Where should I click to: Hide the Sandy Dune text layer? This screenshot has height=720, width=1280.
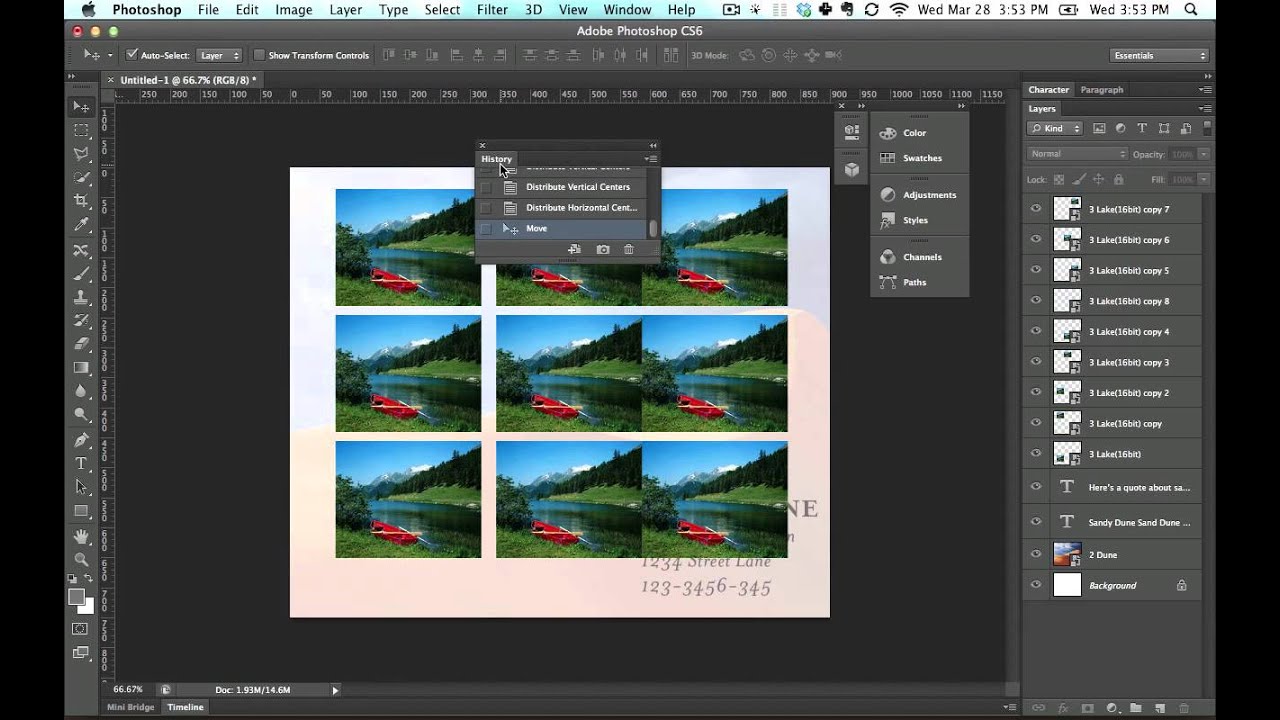click(x=1036, y=522)
